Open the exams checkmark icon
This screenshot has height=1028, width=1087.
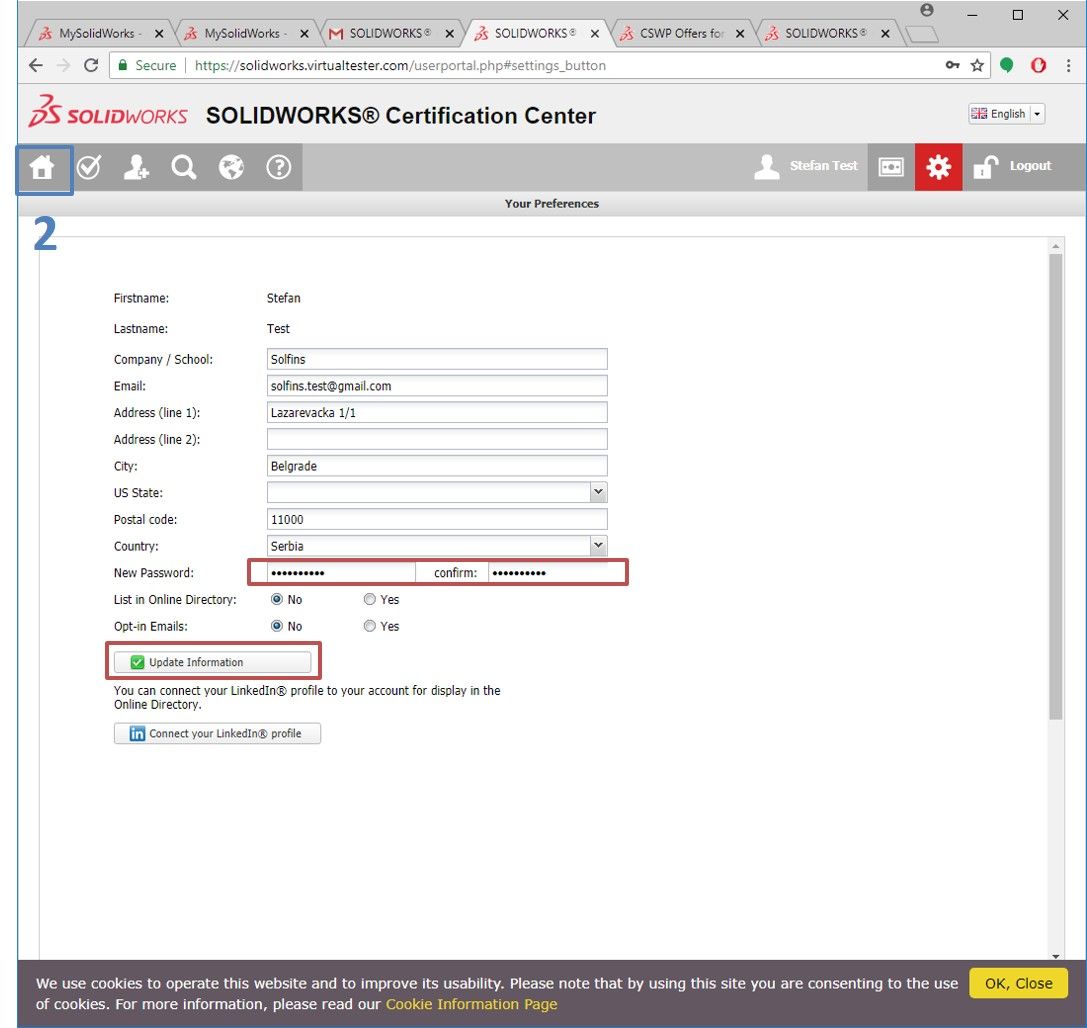point(89,167)
